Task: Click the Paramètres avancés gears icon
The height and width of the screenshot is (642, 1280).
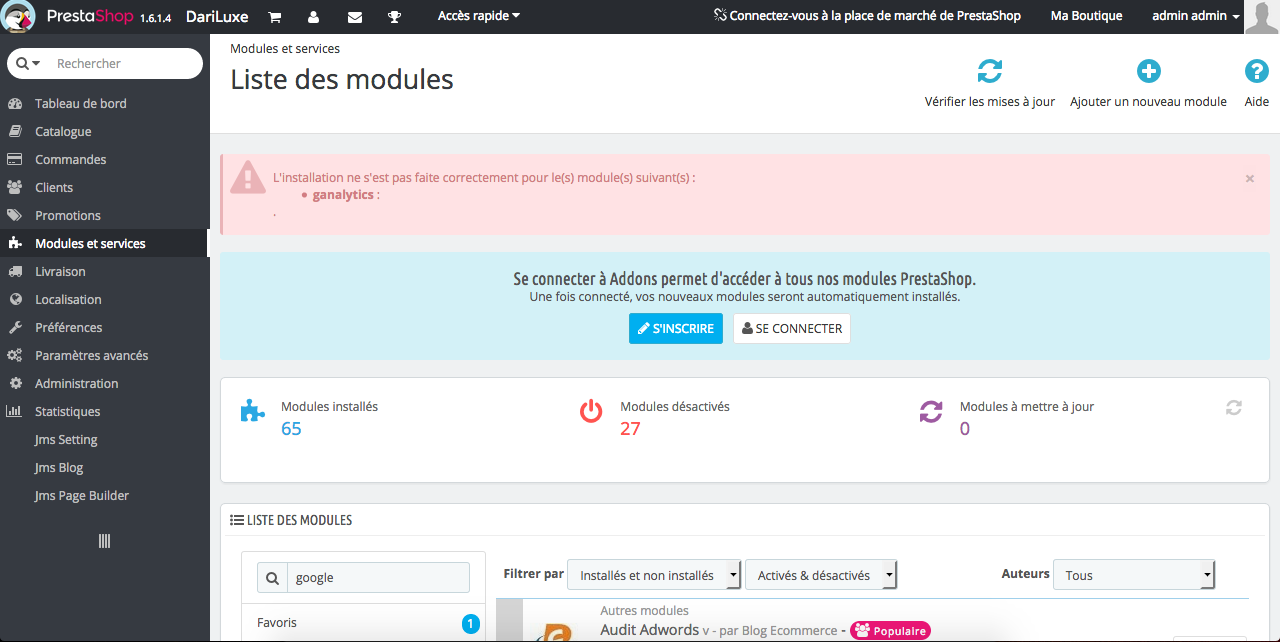Action: [x=15, y=356]
